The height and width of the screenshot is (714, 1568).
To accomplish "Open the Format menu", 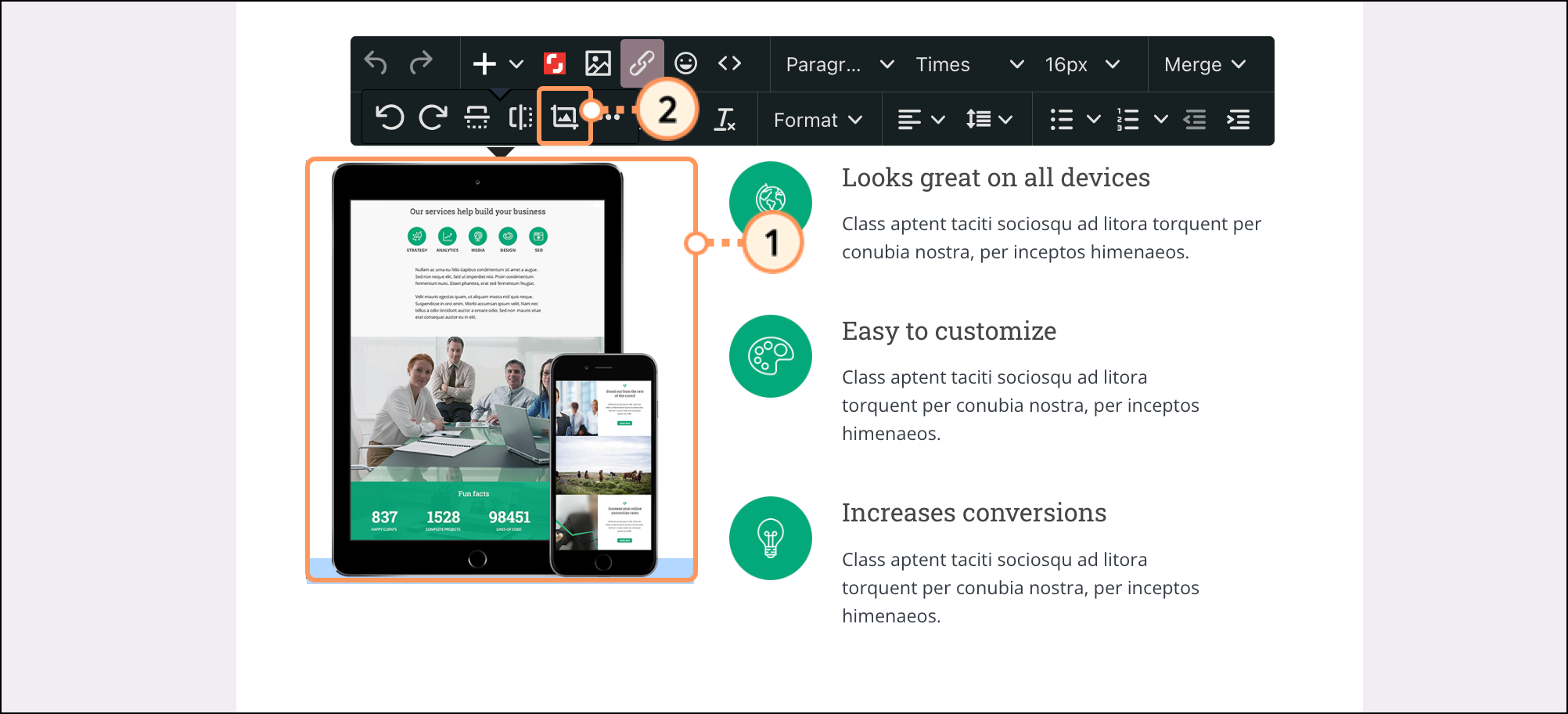I will [818, 120].
